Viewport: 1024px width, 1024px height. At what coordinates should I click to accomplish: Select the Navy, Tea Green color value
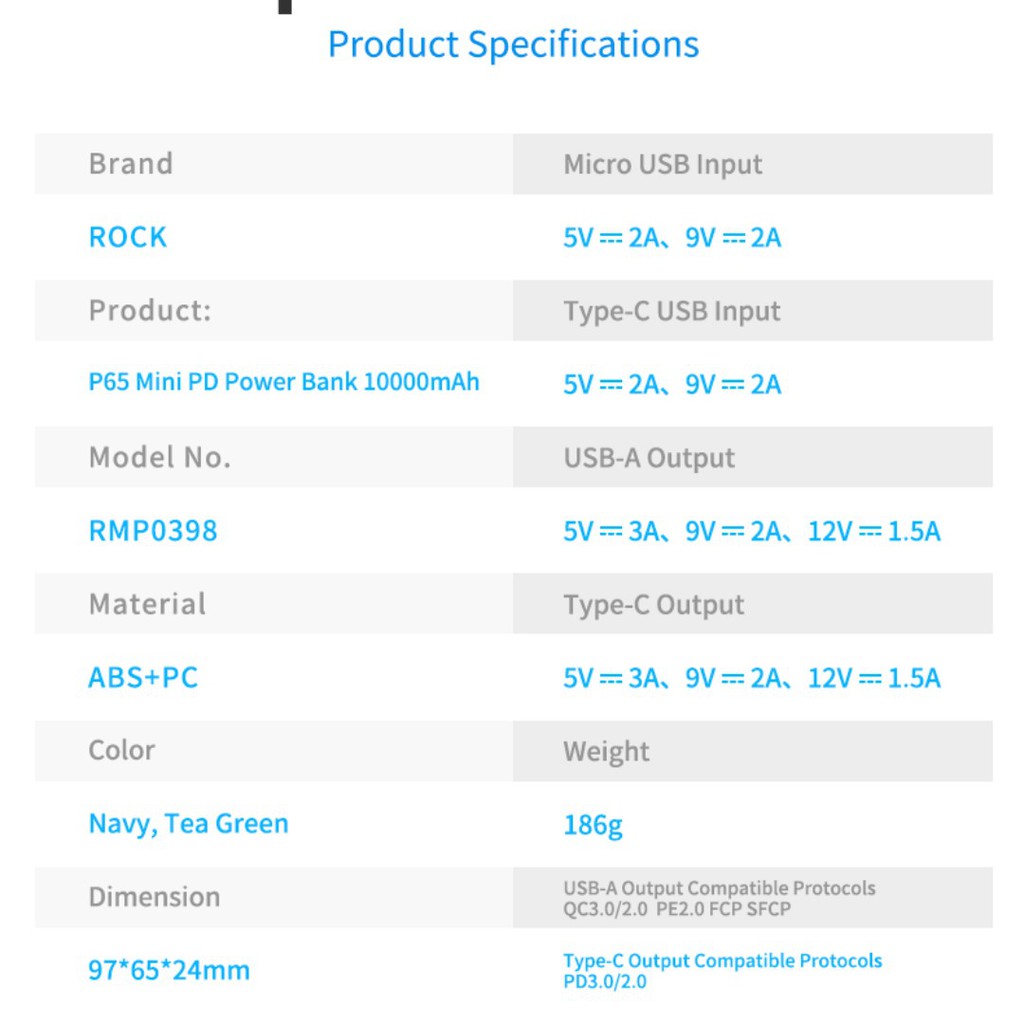pyautogui.click(x=188, y=824)
